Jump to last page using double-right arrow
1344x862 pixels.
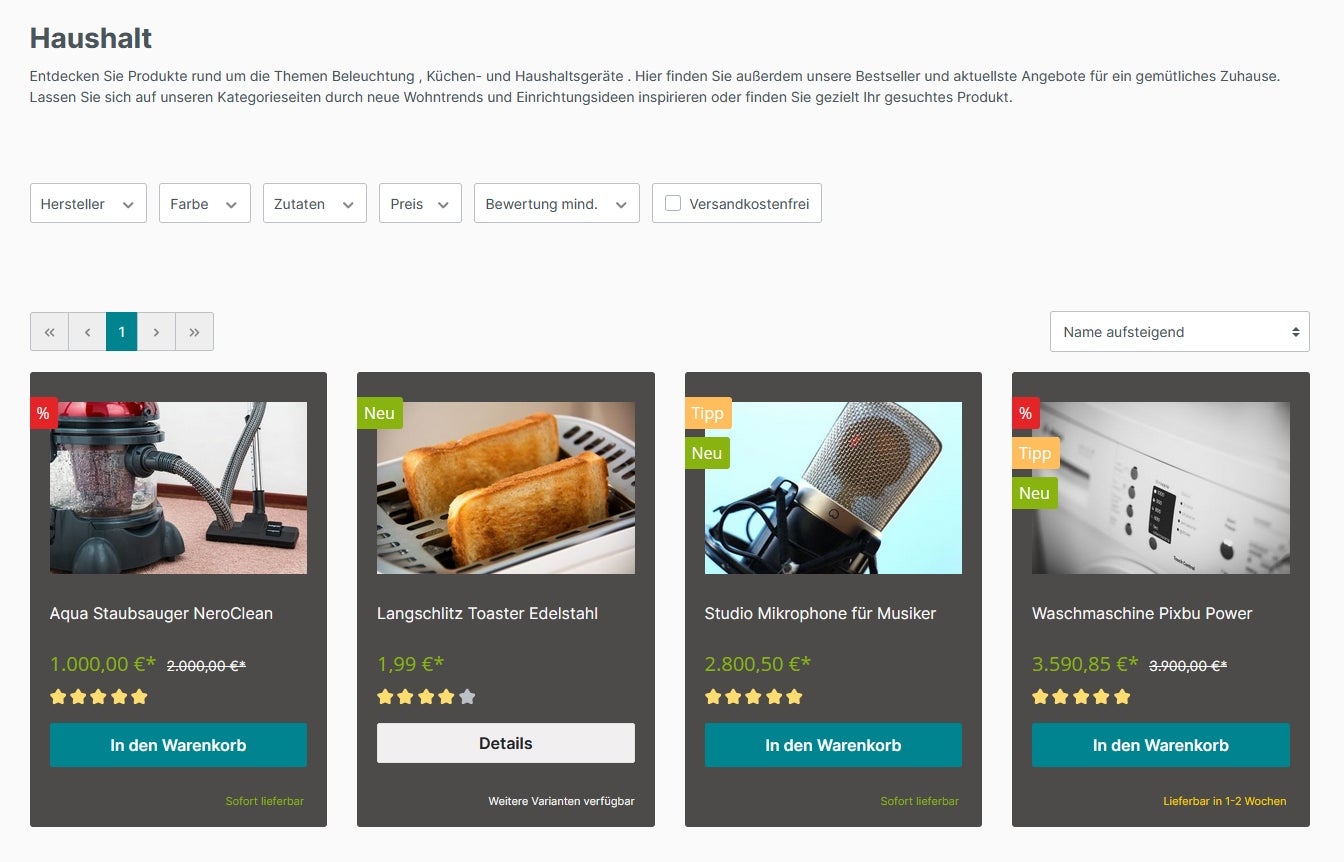coord(194,332)
